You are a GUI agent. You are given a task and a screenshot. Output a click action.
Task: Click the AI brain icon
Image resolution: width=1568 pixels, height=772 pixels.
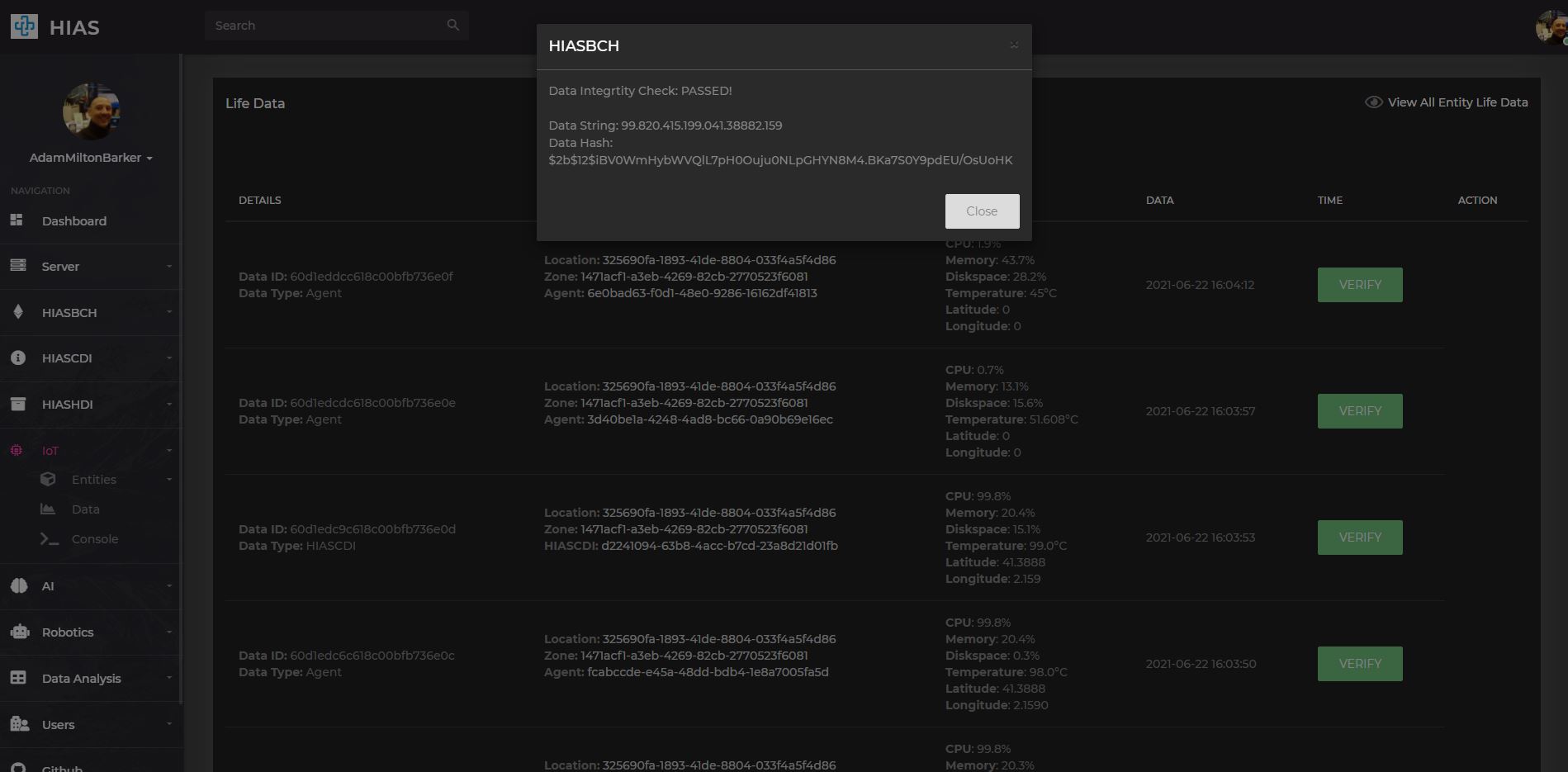pyautogui.click(x=18, y=585)
